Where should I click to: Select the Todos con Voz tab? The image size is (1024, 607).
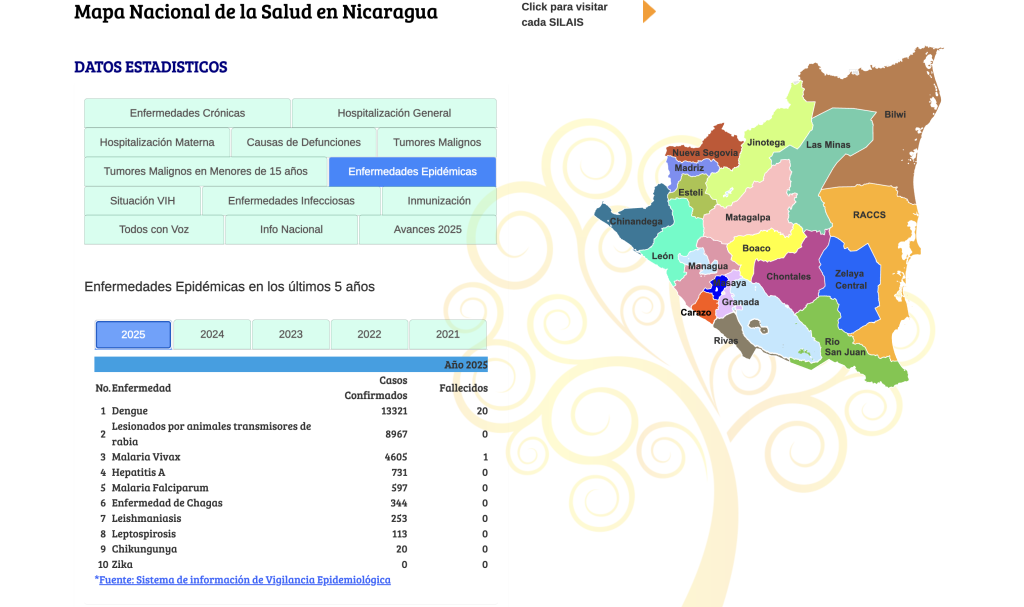[x=153, y=229]
